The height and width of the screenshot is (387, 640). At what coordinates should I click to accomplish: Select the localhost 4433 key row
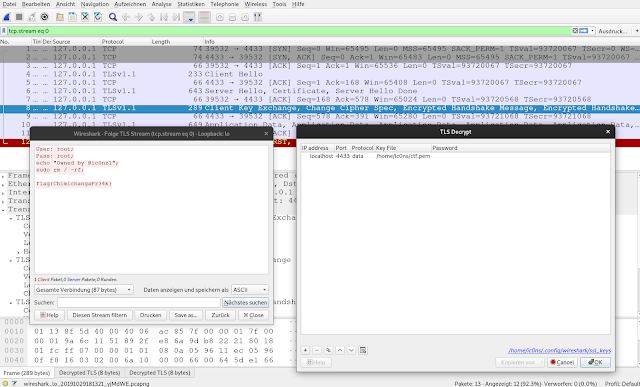coord(456,156)
